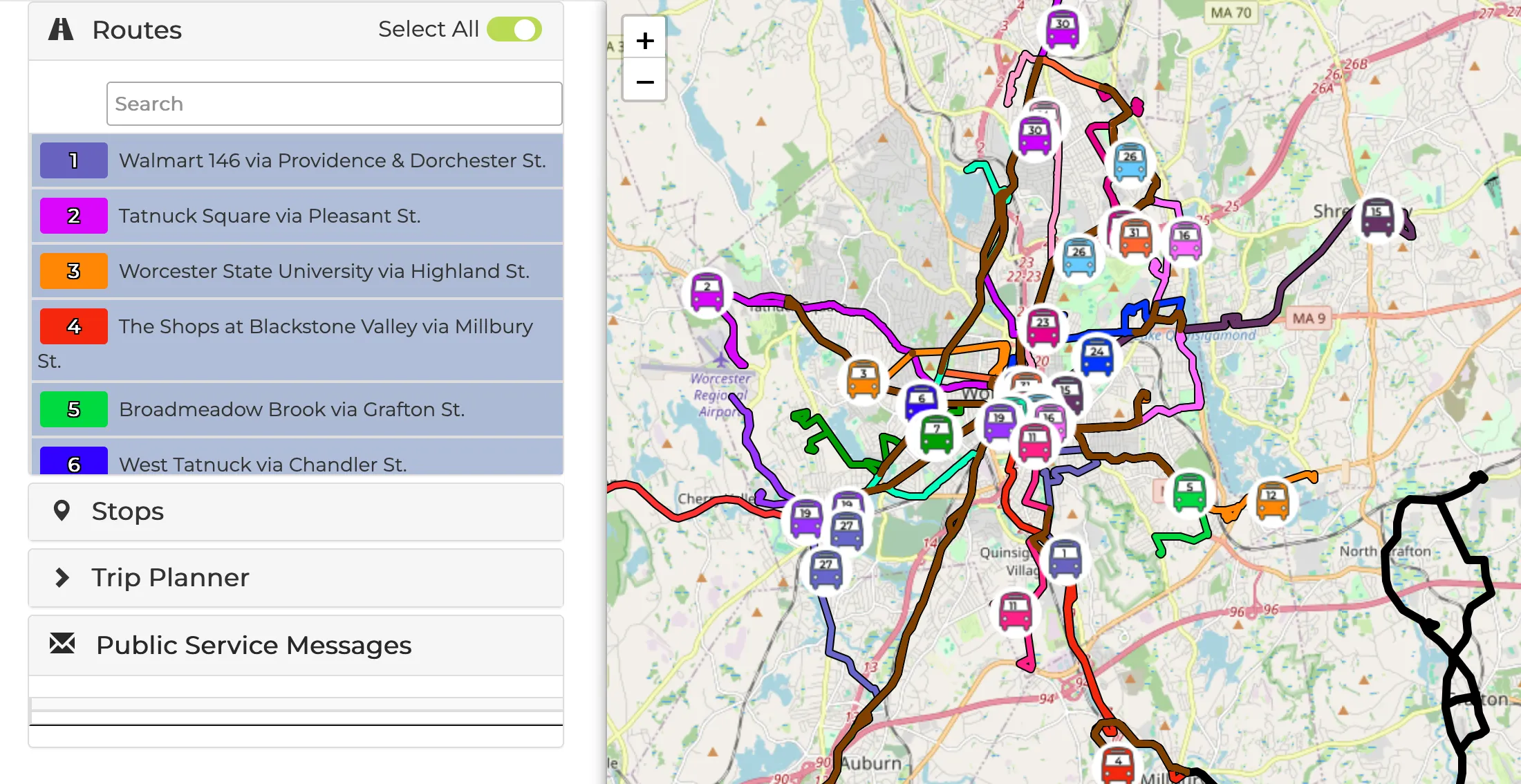Image resolution: width=1521 pixels, height=784 pixels.
Task: Click the route 5 green bus icon
Action: coord(1190,492)
